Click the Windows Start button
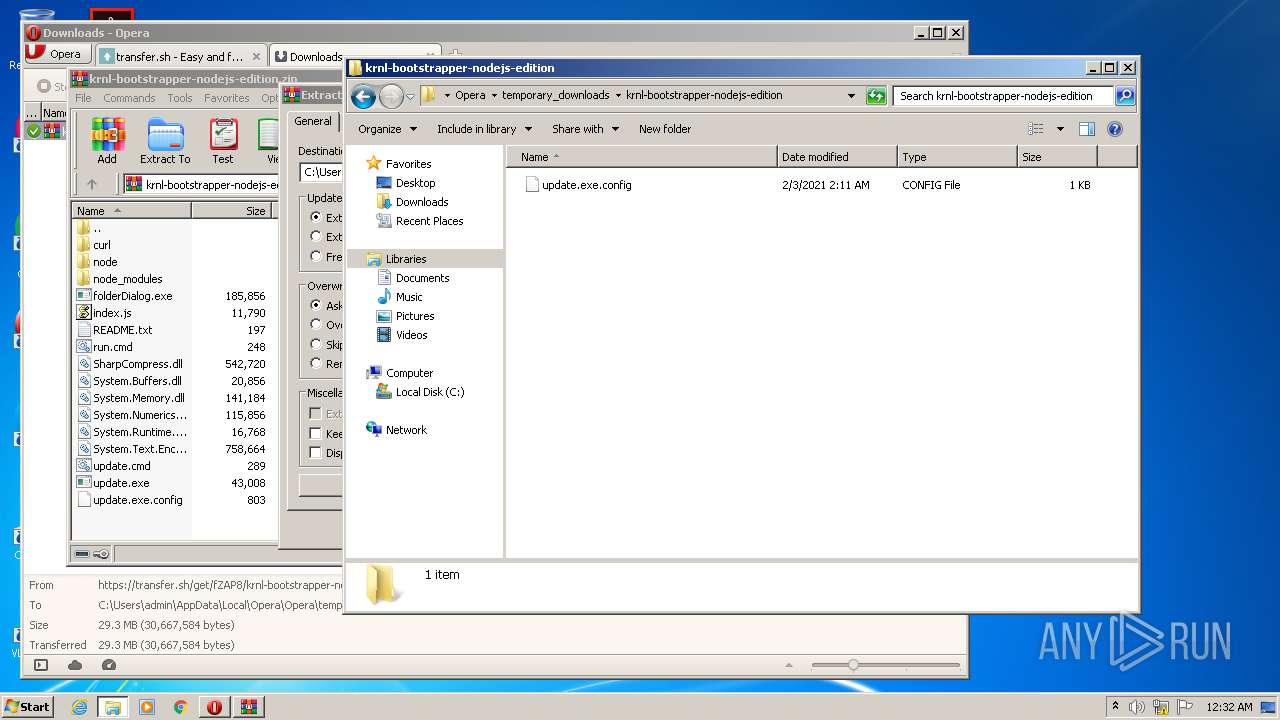This screenshot has height=720, width=1280. pyautogui.click(x=28, y=707)
